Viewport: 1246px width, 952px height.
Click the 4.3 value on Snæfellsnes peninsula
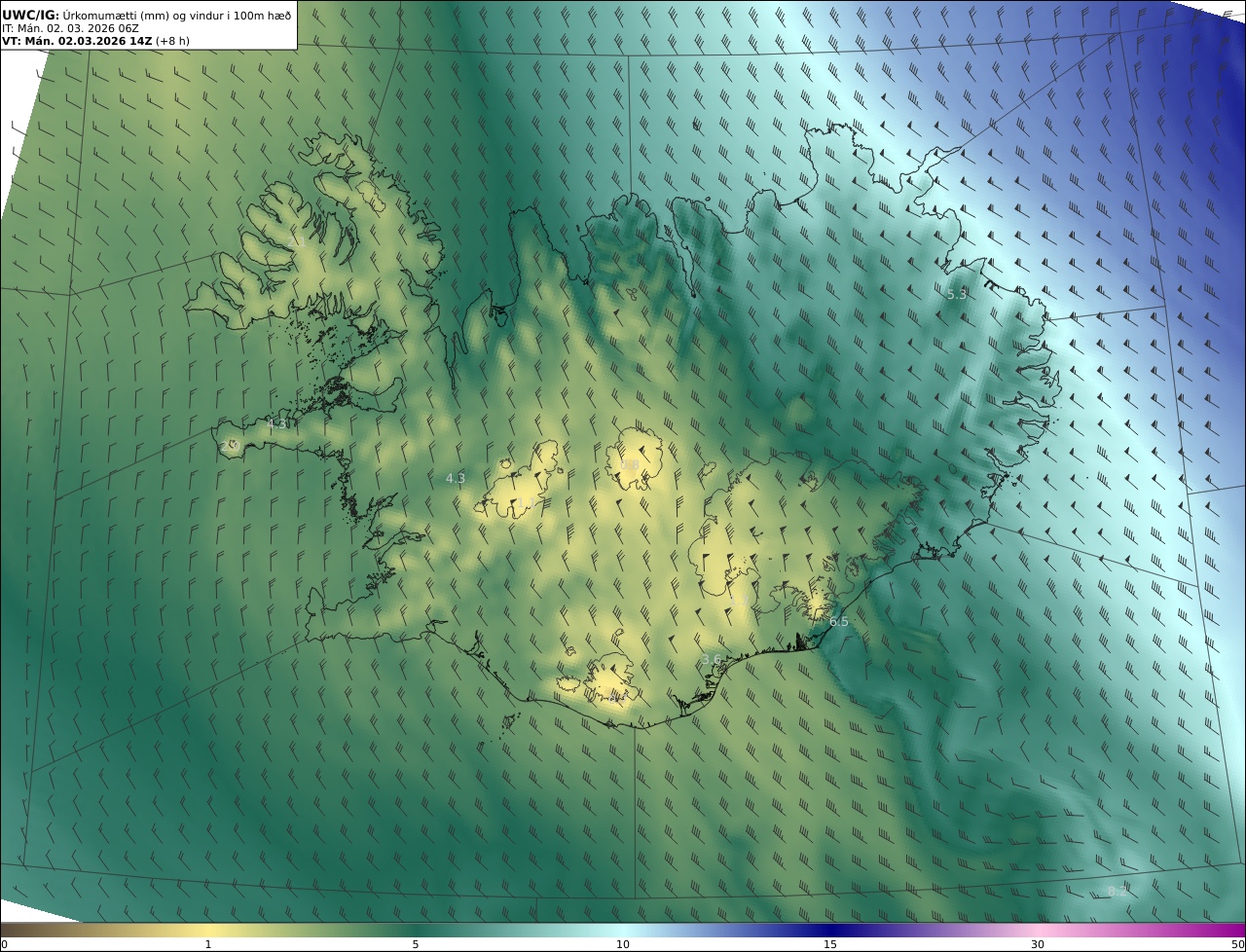(x=277, y=424)
